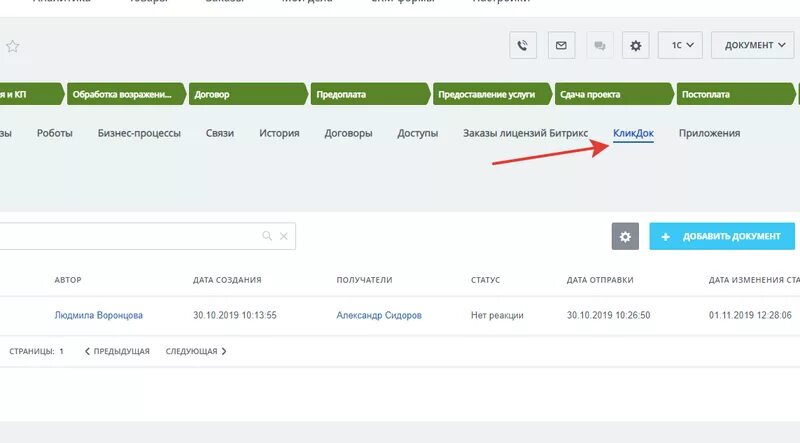Open the ДОКУМЕНТ dropdown menu

(753, 45)
